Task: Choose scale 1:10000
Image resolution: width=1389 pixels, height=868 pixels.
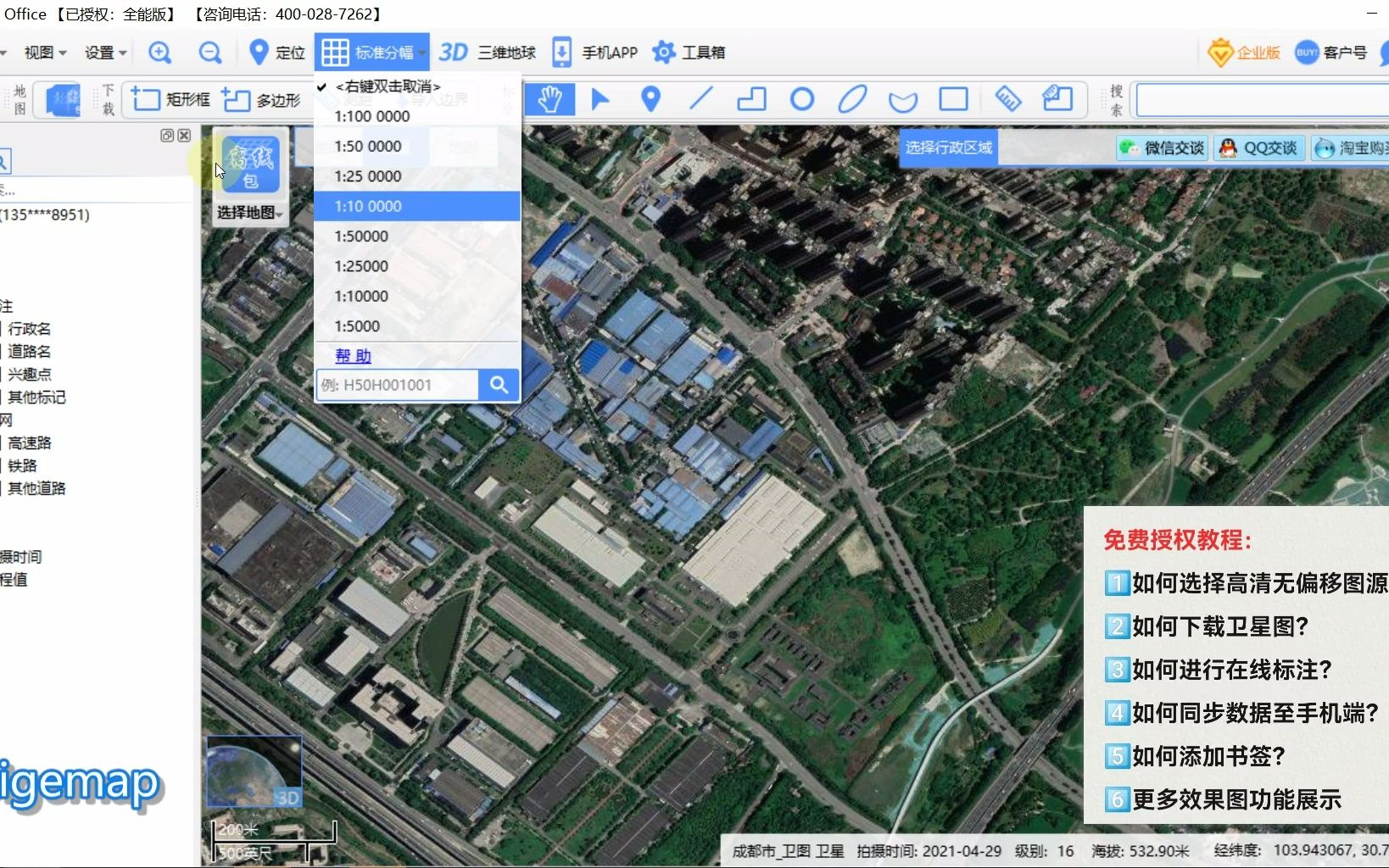Action: click(416, 296)
